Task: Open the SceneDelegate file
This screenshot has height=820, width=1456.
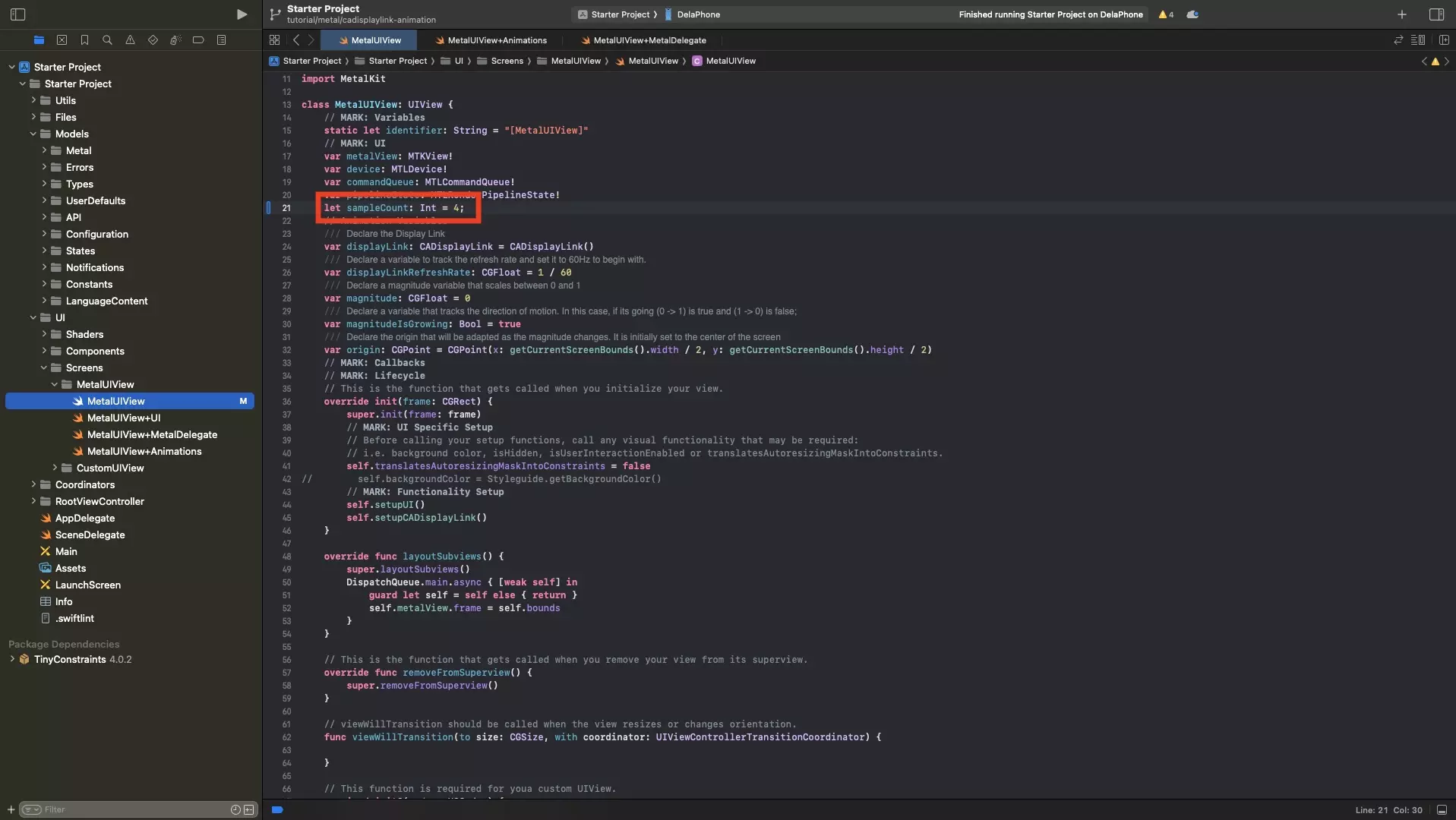Action: pyautogui.click(x=90, y=535)
